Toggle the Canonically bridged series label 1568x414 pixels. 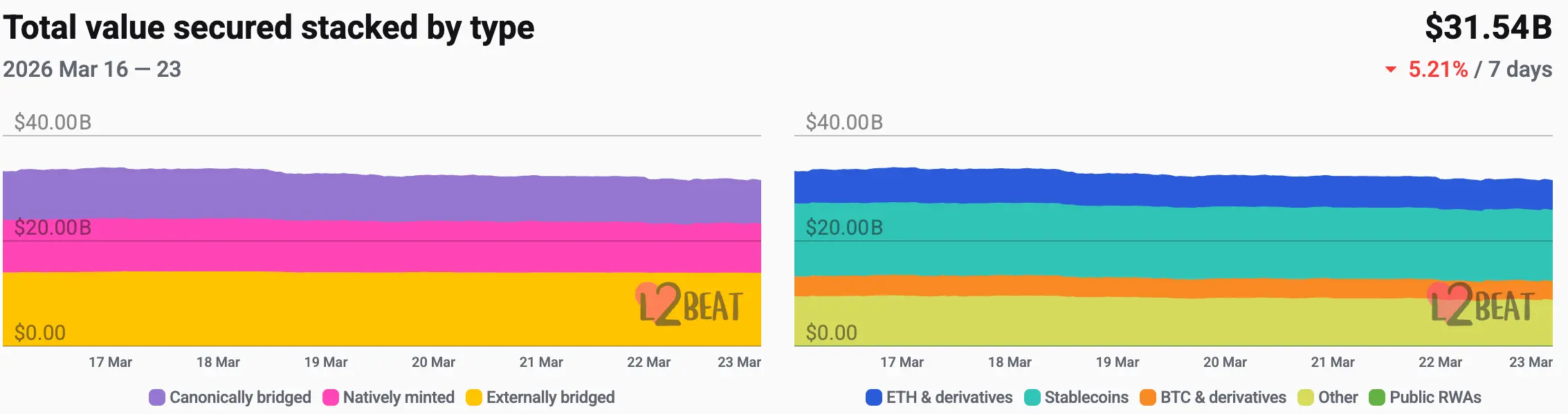tap(240, 397)
